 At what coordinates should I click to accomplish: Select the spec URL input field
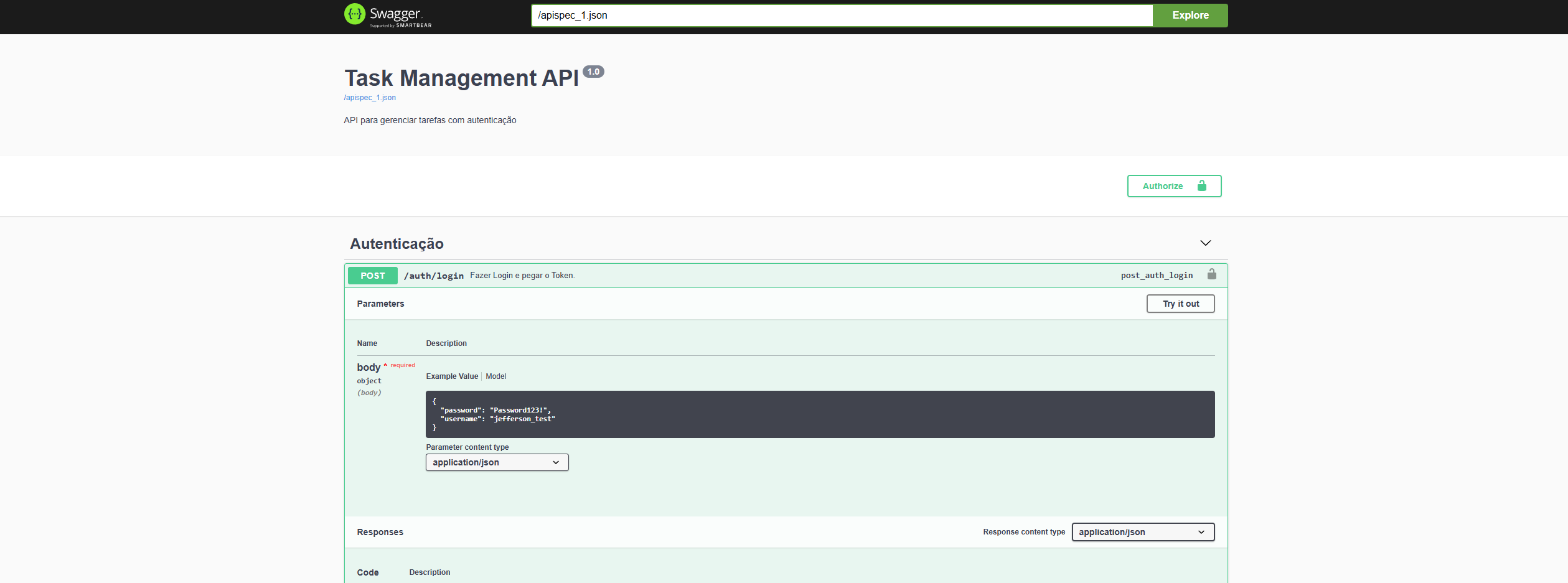click(842, 15)
